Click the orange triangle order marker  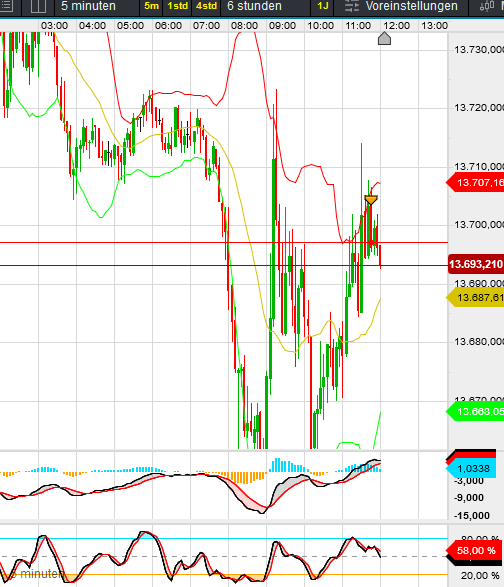point(371,200)
